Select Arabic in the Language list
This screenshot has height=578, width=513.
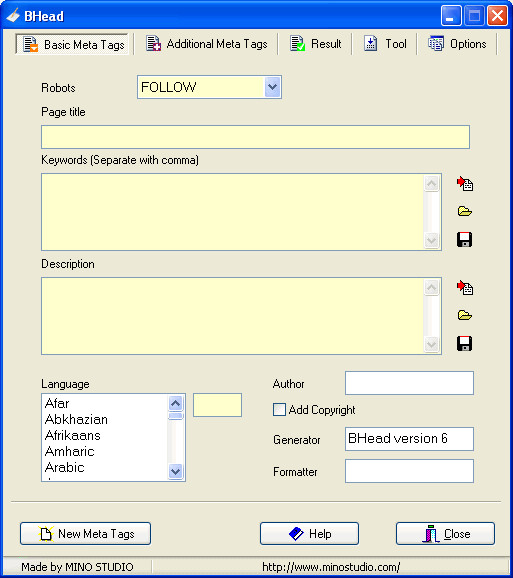(x=105, y=467)
